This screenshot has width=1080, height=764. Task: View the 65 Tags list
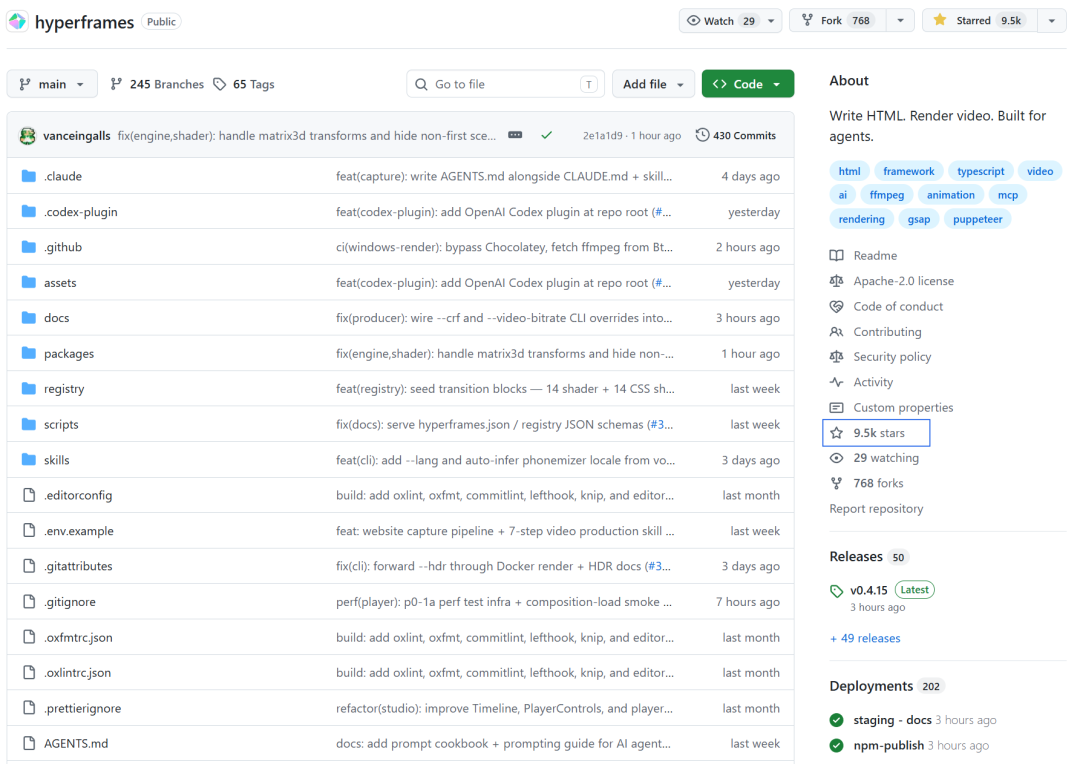point(244,85)
